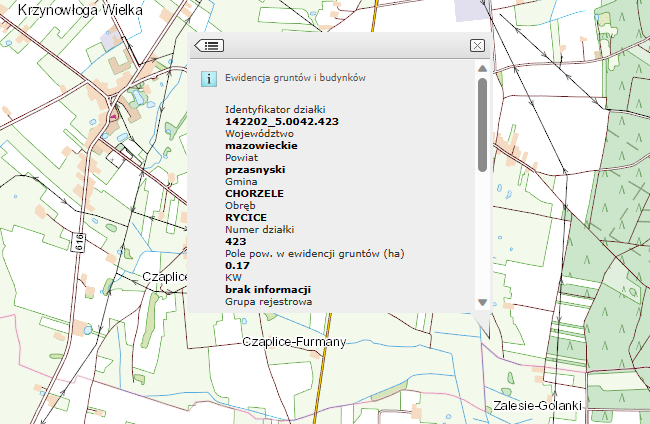
Task: Click the Zalesie-Golanki map label
Action: point(538,406)
